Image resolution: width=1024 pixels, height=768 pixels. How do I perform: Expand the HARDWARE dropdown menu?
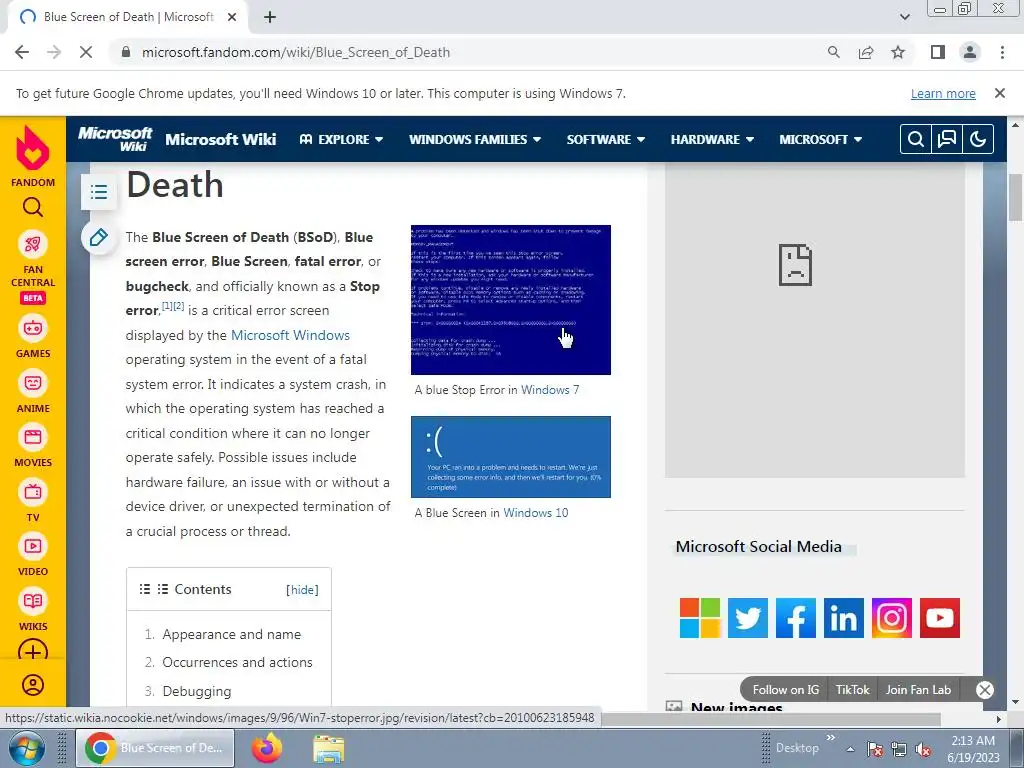pos(712,139)
